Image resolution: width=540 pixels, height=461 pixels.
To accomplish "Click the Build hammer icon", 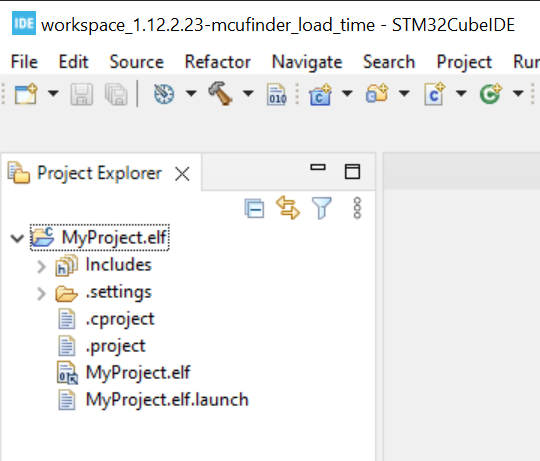I will pyautogui.click(x=220, y=93).
